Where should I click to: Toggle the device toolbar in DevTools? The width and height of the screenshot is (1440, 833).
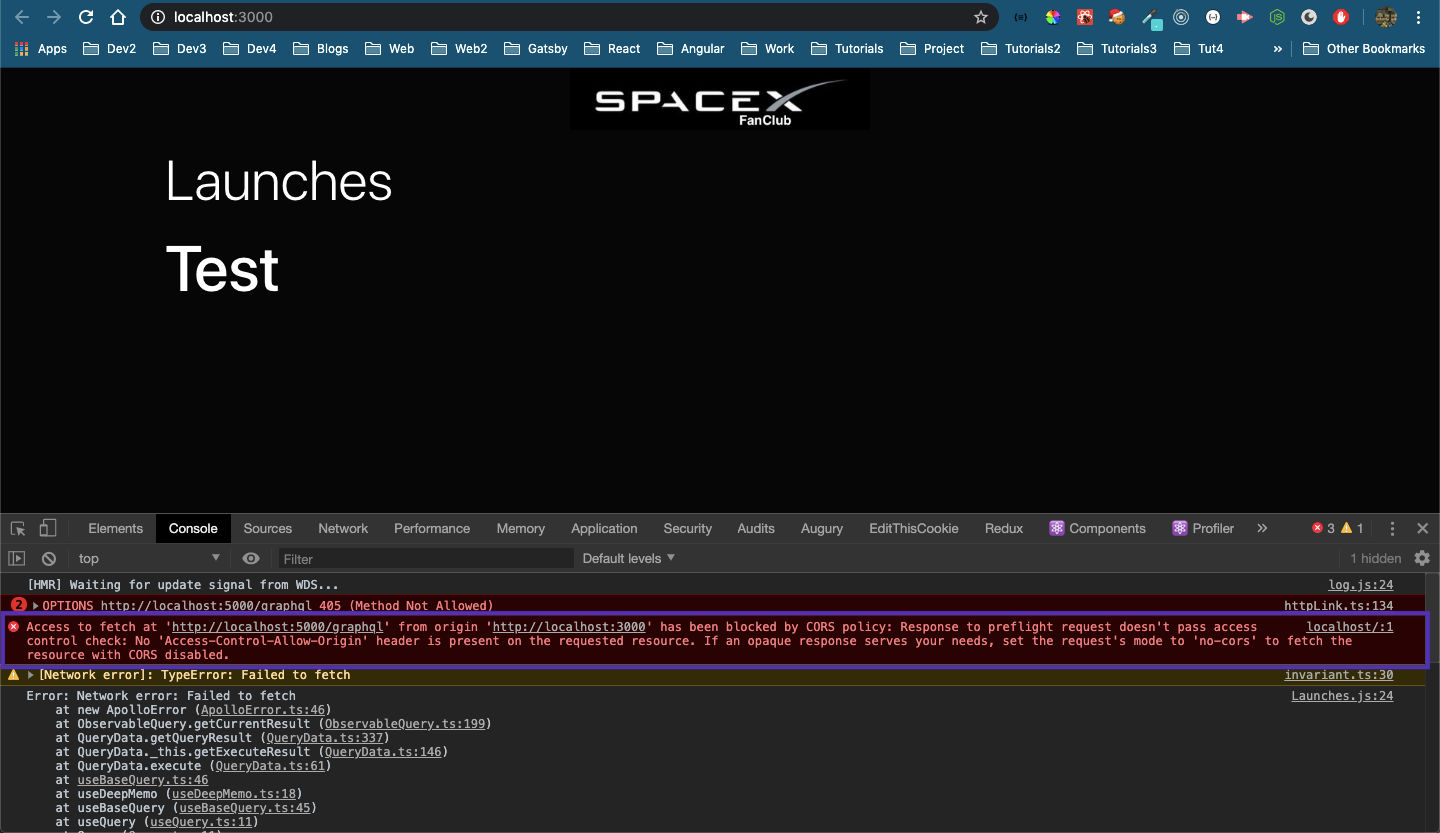(x=48, y=528)
